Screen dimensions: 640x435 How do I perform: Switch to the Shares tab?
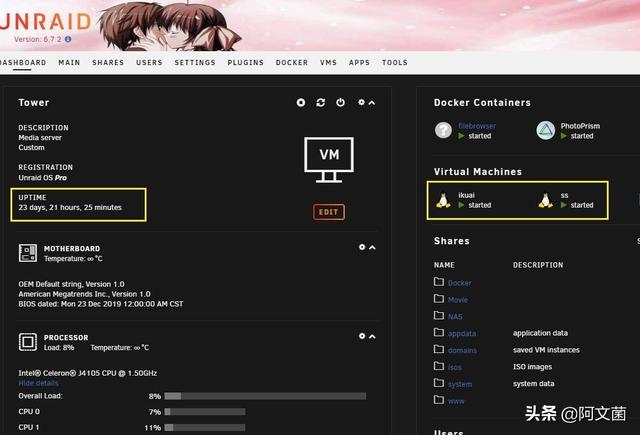pos(108,62)
